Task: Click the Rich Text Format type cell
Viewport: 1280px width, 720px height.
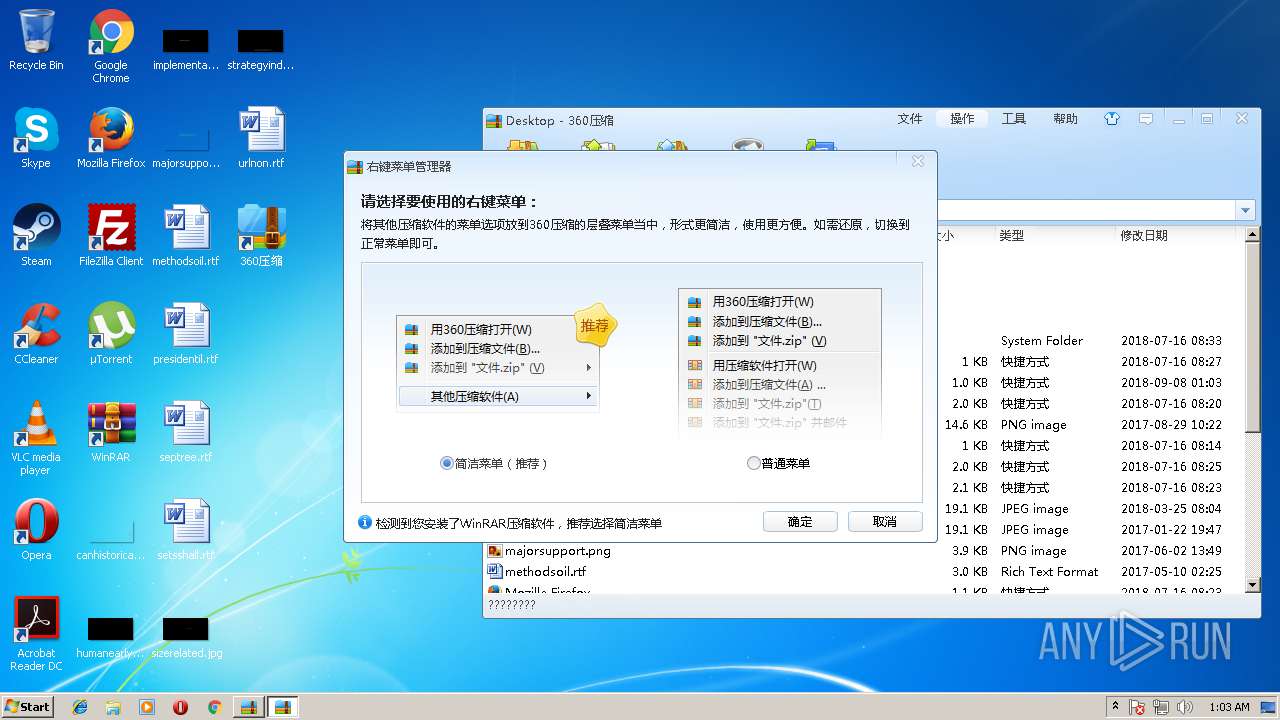Action: point(1049,572)
